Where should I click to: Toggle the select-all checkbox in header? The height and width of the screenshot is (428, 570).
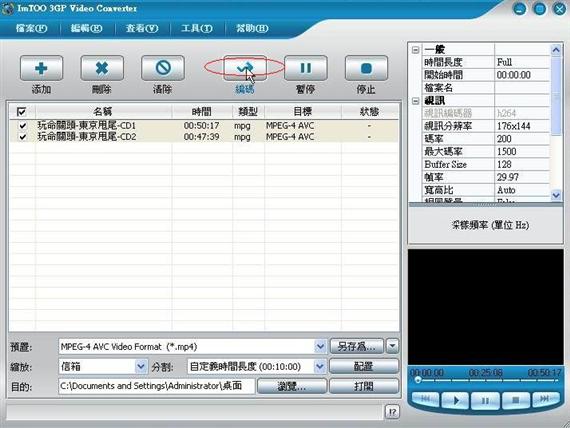click(x=21, y=111)
